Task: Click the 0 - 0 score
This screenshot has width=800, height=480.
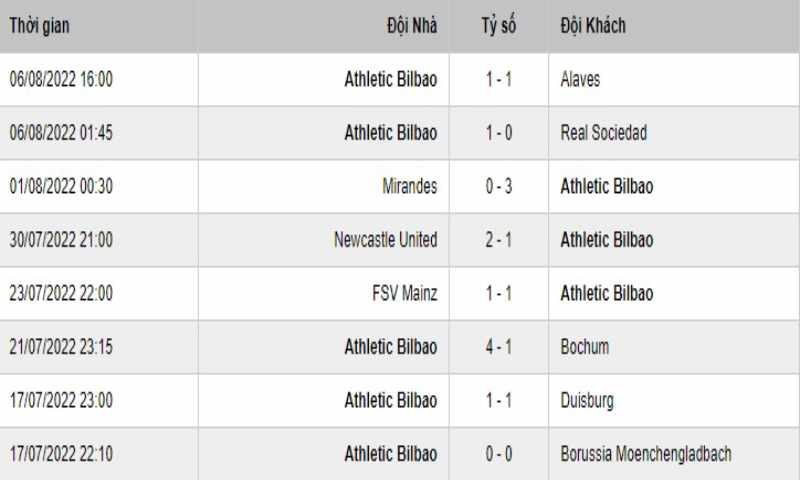Action: [499, 454]
